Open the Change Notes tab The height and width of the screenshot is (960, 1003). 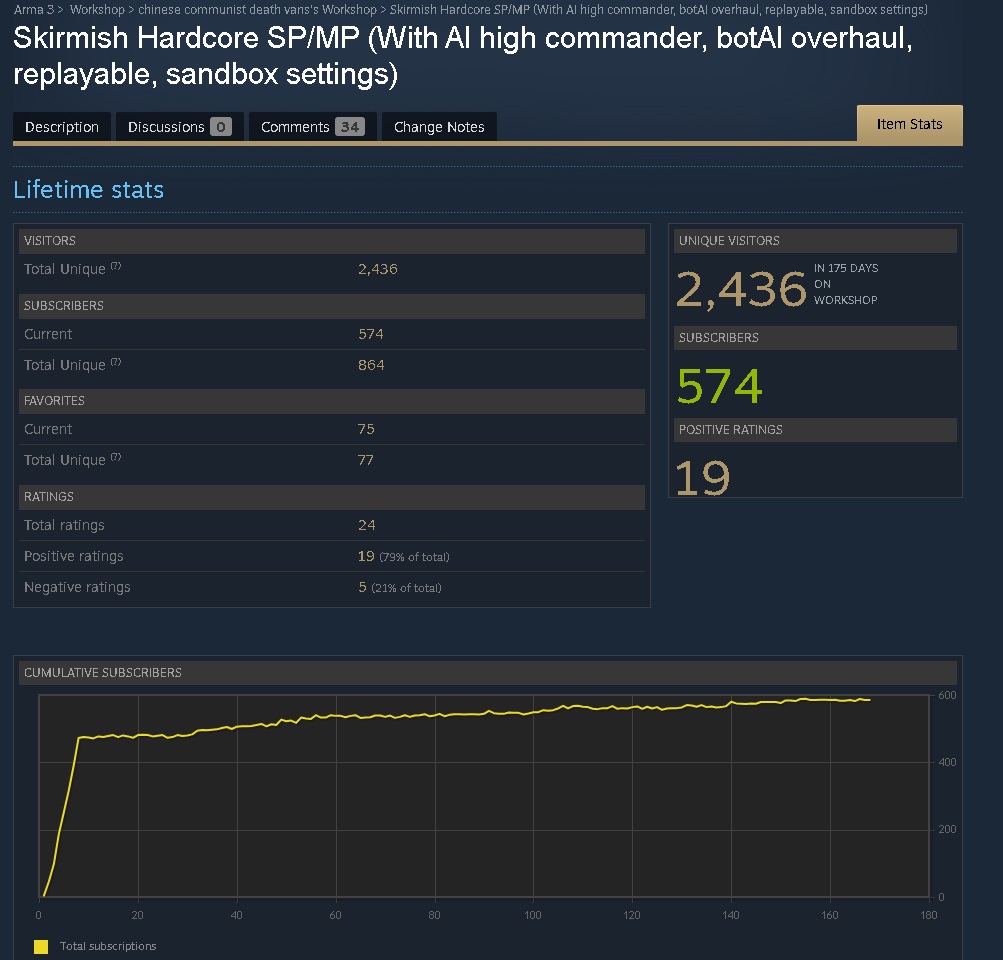click(x=439, y=127)
